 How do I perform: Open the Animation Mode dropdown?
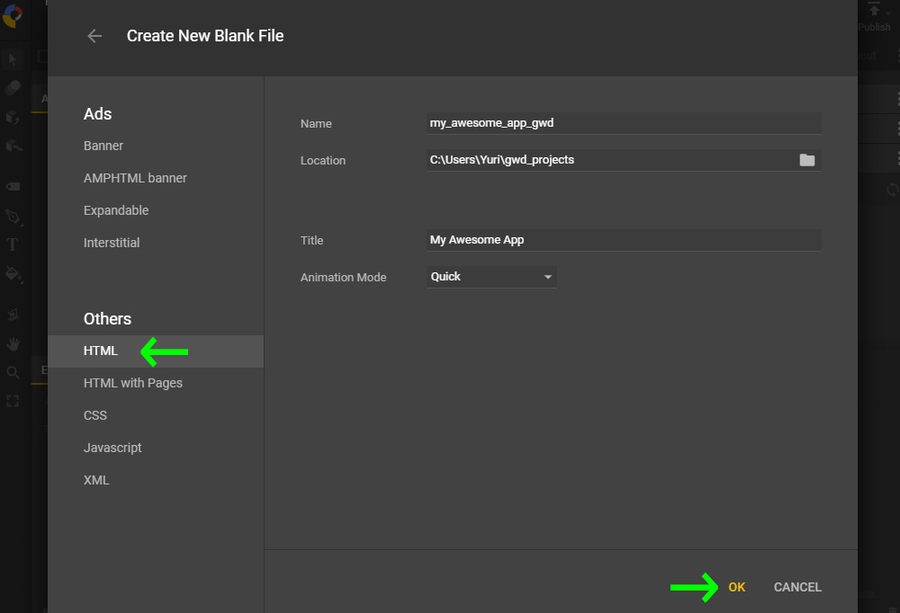[491, 277]
